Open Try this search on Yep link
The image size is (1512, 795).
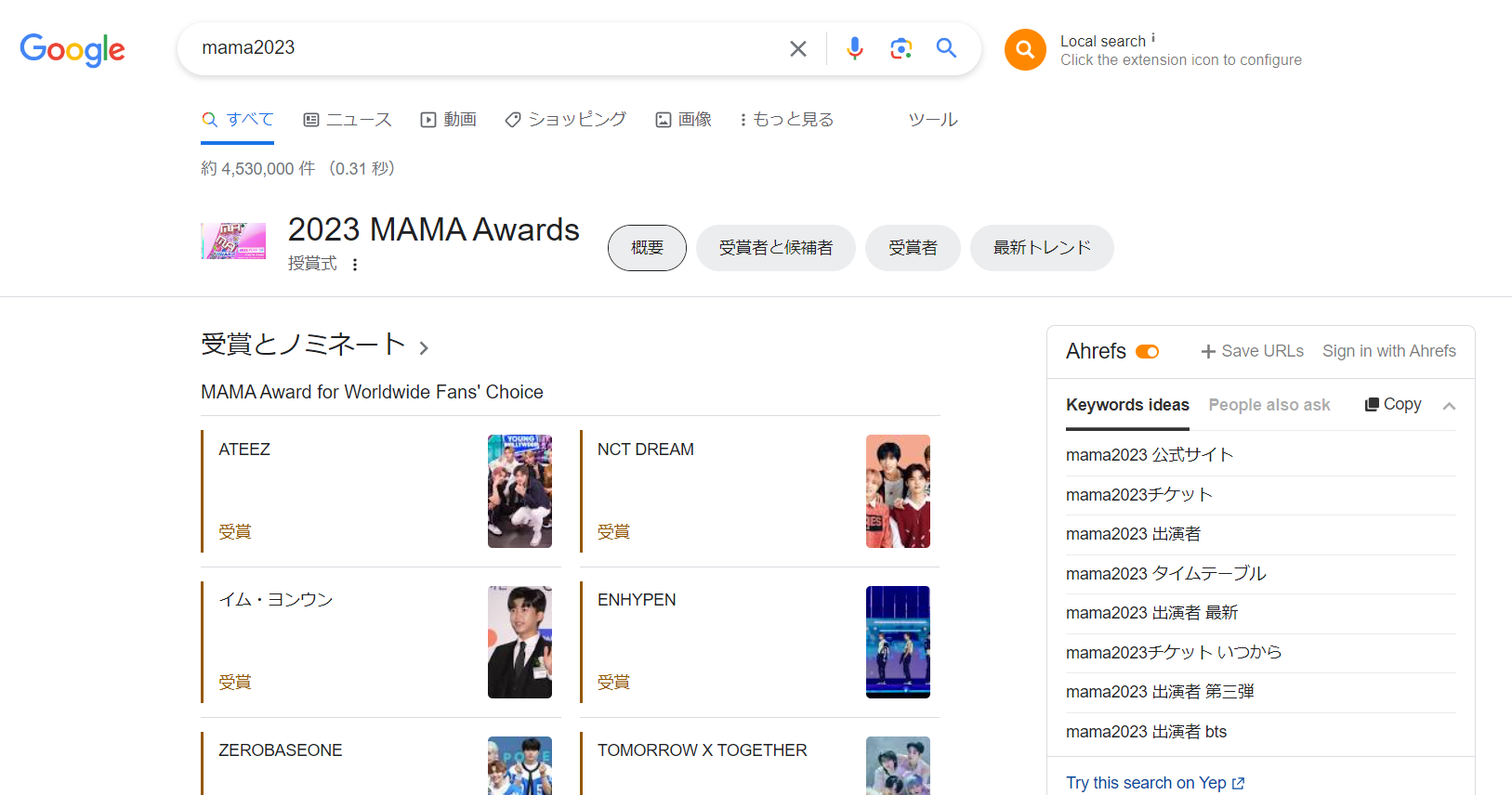[1155, 783]
